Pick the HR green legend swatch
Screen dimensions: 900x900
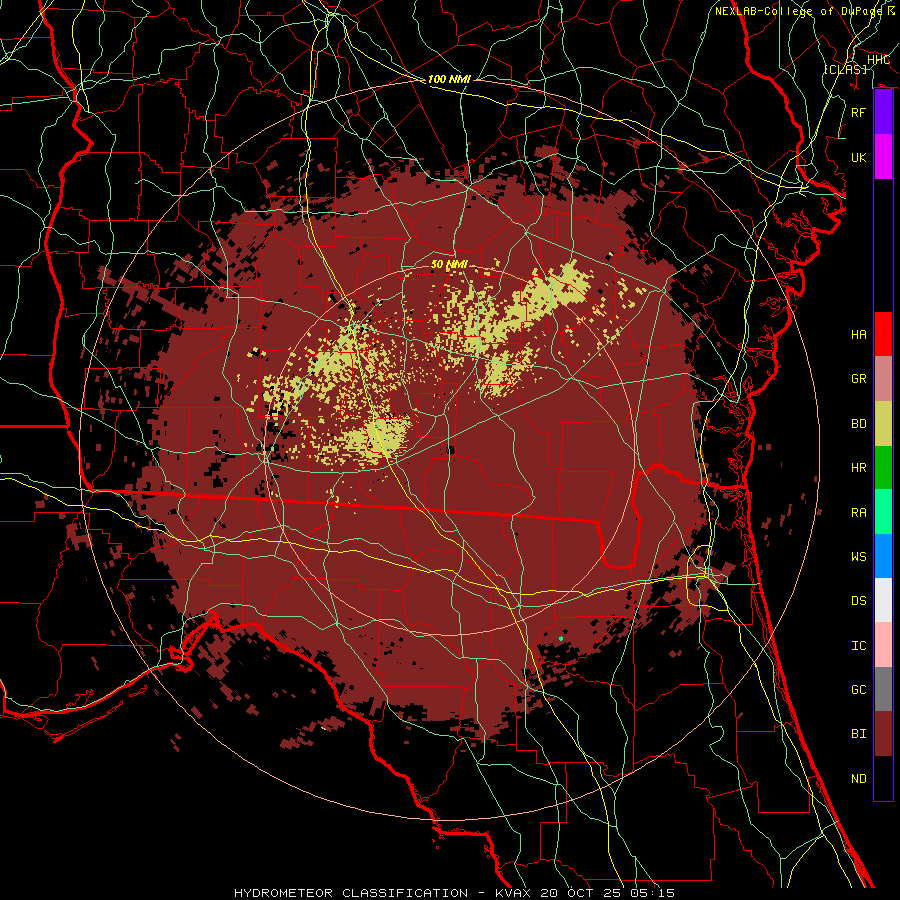(883, 467)
